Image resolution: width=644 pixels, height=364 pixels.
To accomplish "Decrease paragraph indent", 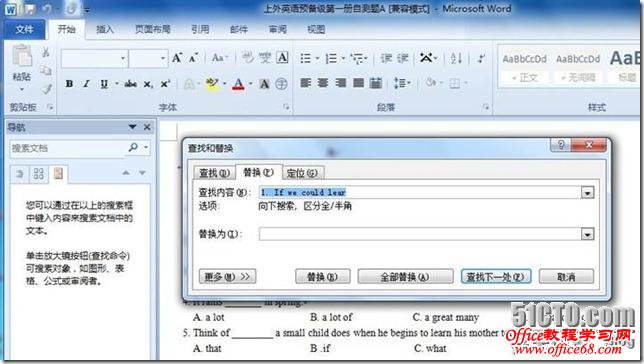I will (x=386, y=58).
